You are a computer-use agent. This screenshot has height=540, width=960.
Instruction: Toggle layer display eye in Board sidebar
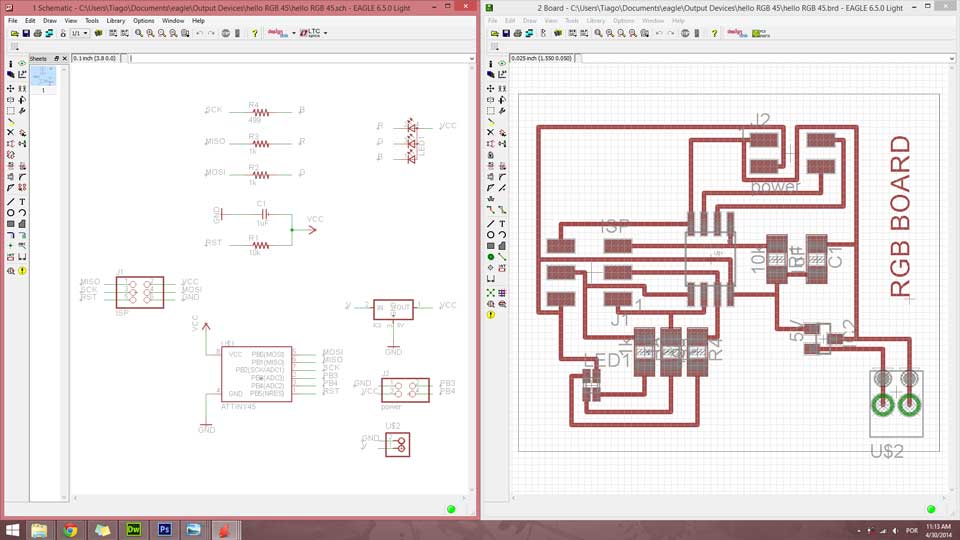click(x=502, y=64)
